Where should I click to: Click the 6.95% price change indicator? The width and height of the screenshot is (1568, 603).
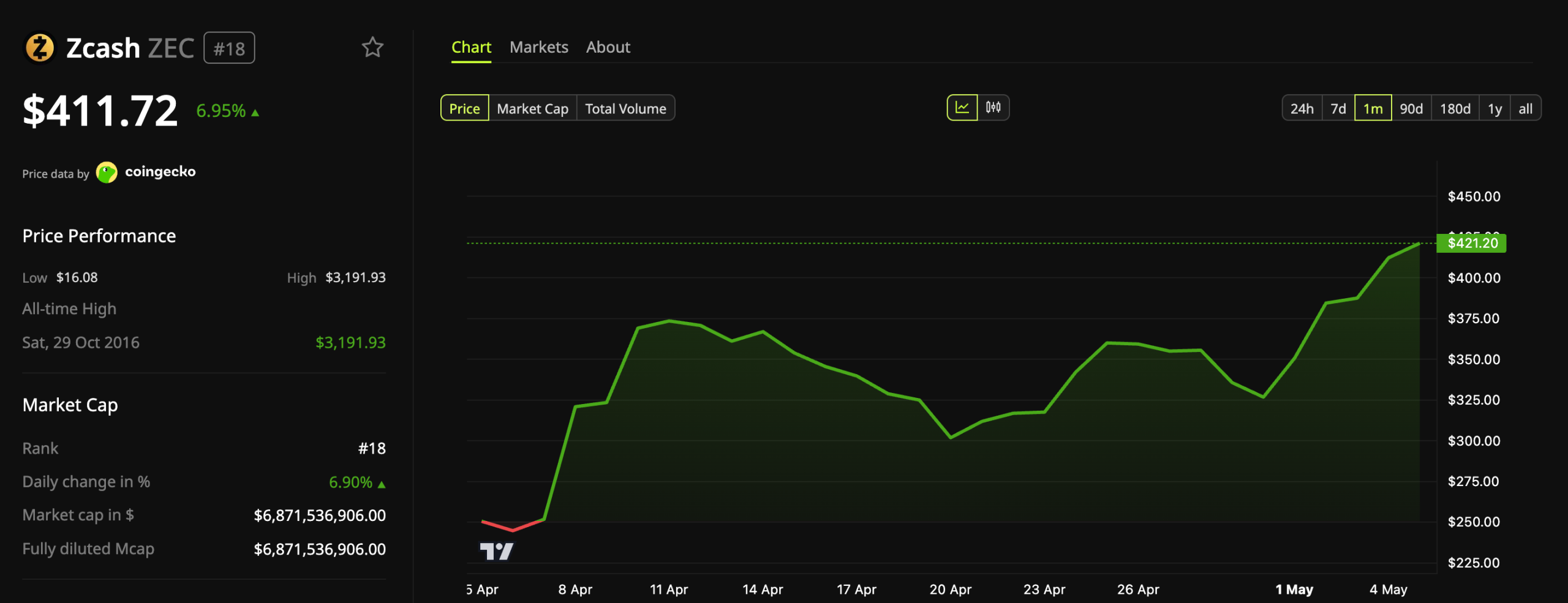pyautogui.click(x=228, y=111)
